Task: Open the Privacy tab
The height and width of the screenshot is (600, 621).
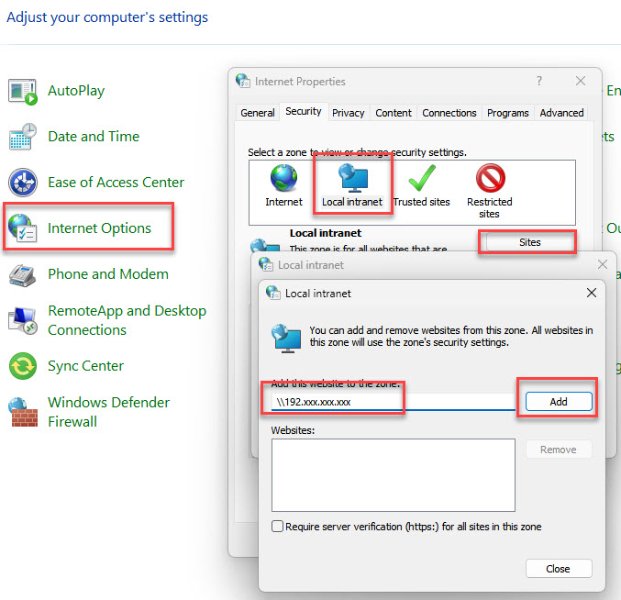Action: pyautogui.click(x=348, y=113)
